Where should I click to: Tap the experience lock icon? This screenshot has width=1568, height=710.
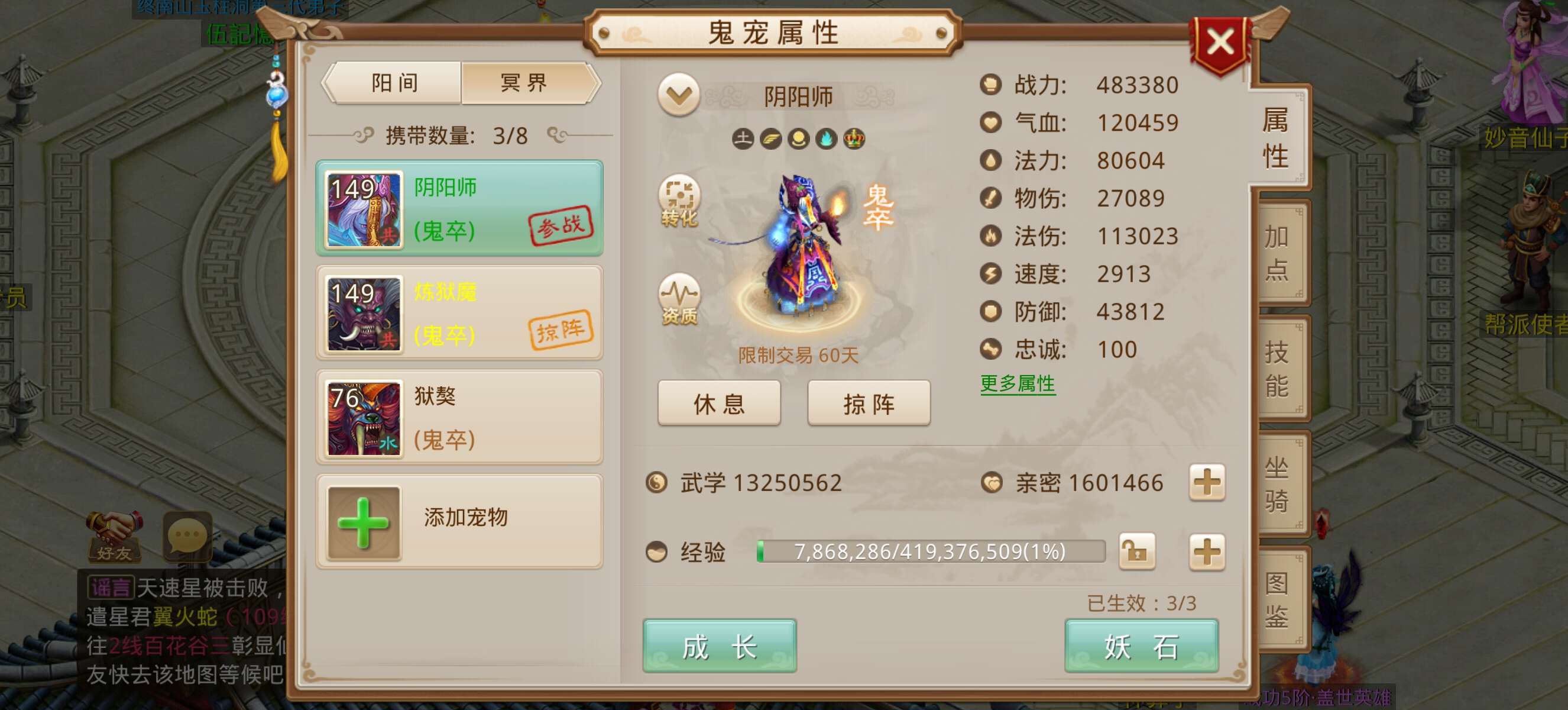[1136, 551]
